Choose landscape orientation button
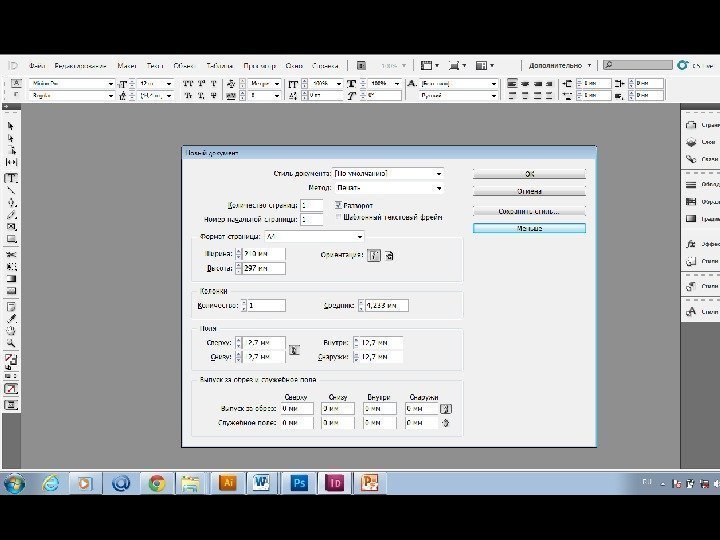720x540 pixels. click(x=389, y=255)
